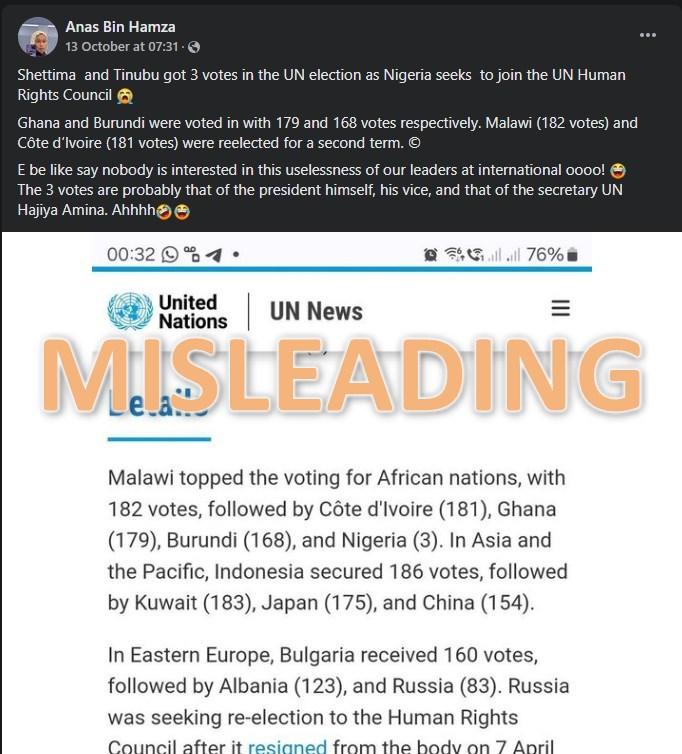Open the article screenshot image
Screen dimensions: 682x754
coord(342,493)
